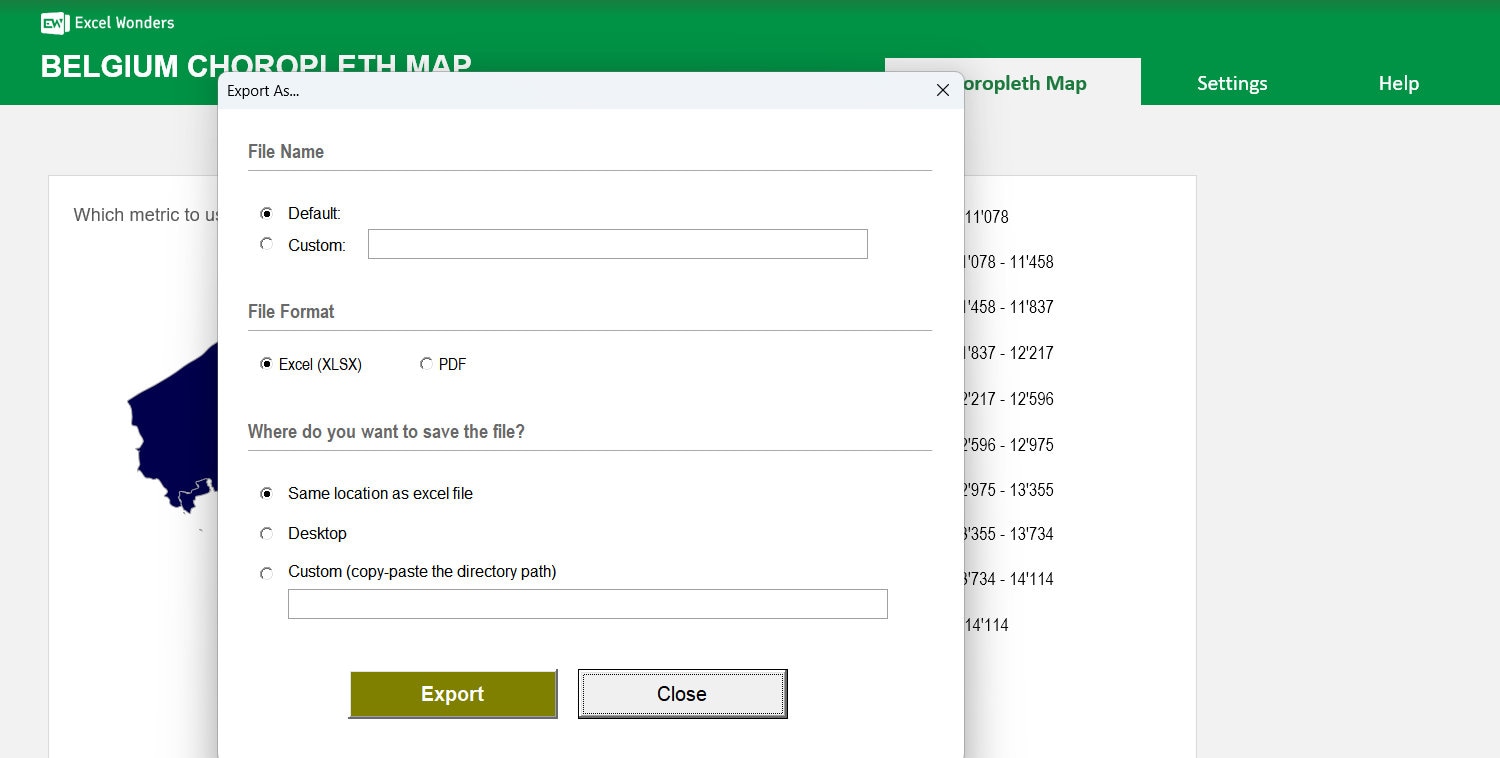1500x758 pixels.
Task: Select Desktop as the save location
Action: click(x=267, y=533)
